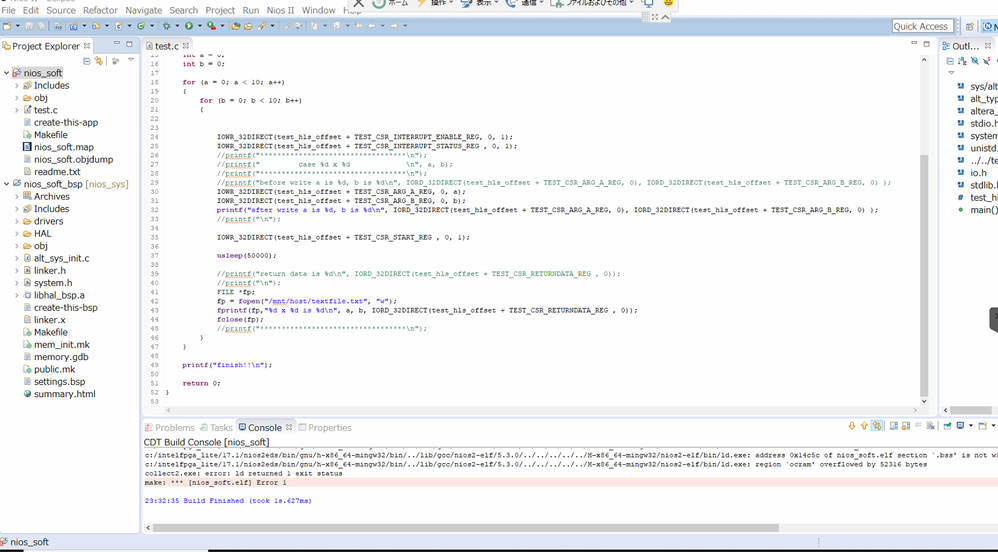Viewport: 998px width, 552px height.
Task: Expand the drivers folder in nios_soft_bsp
Action: pos(17,221)
